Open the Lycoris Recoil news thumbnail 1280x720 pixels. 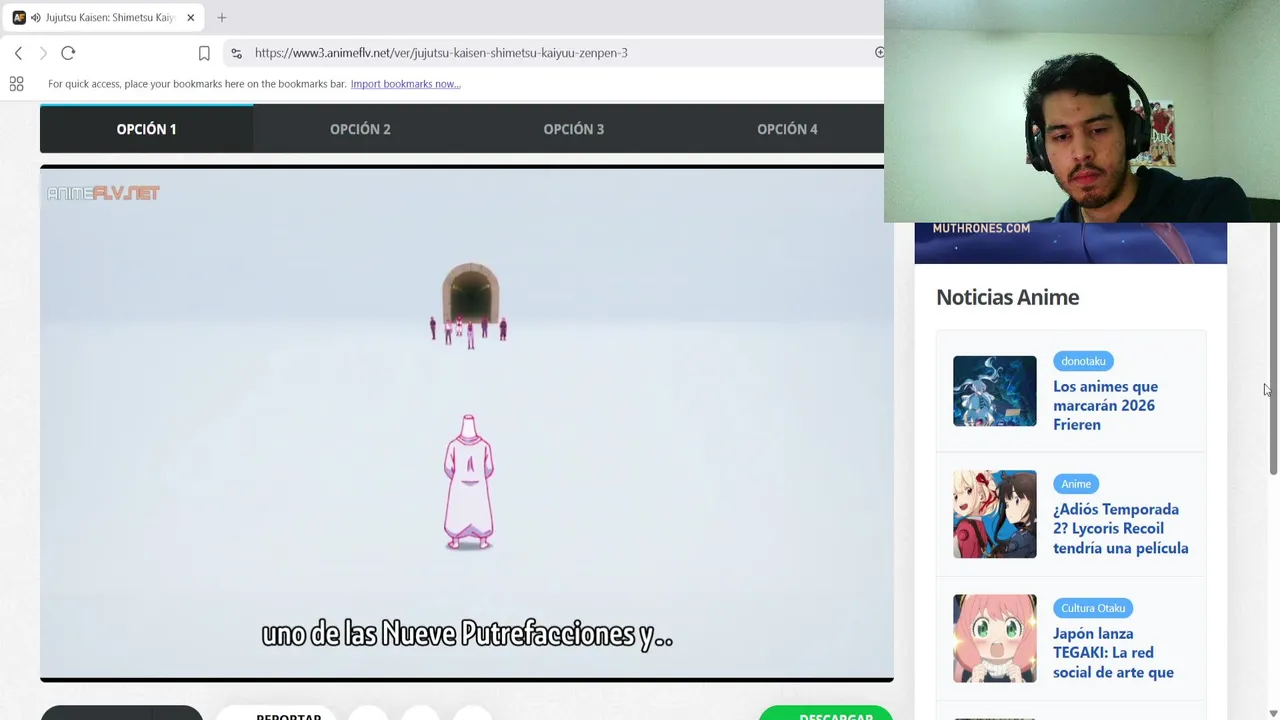pos(995,514)
